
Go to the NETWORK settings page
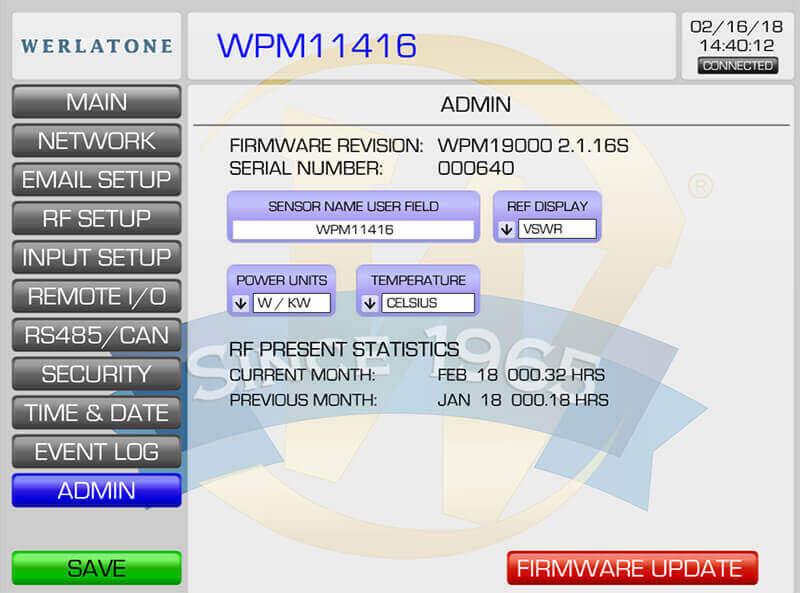(x=96, y=141)
